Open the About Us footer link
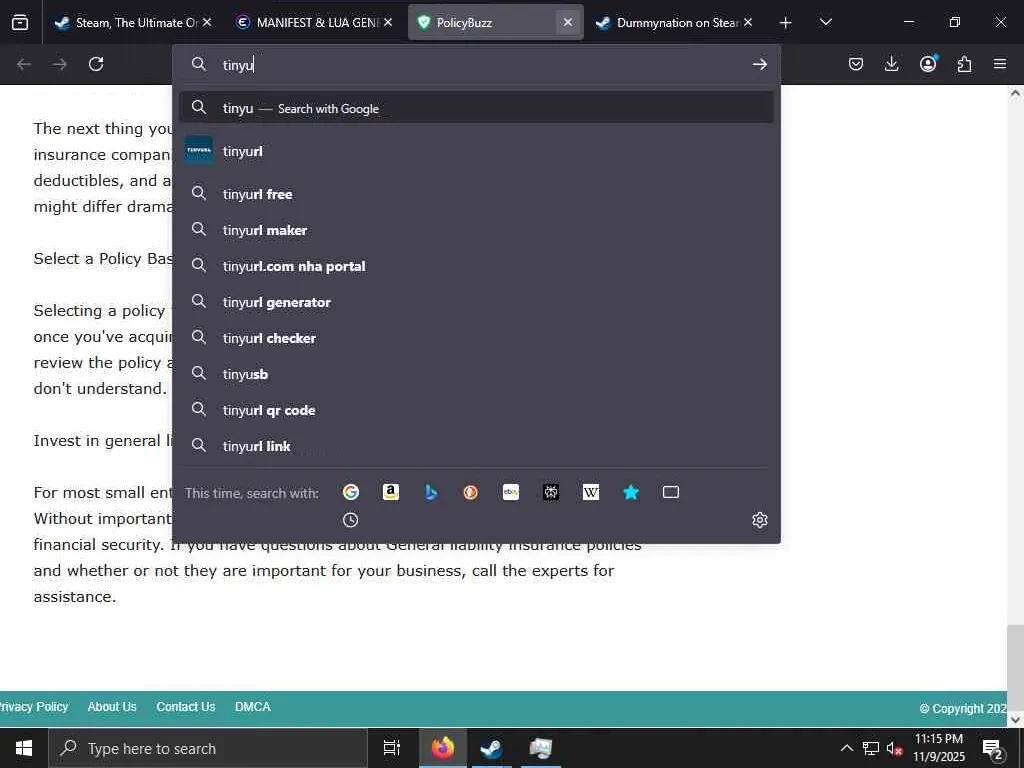 [x=112, y=707]
